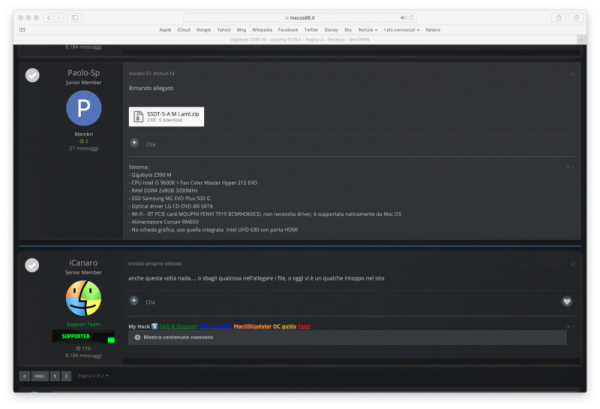Click the green SUPPORTER badge under iCanaro

(x=83, y=336)
